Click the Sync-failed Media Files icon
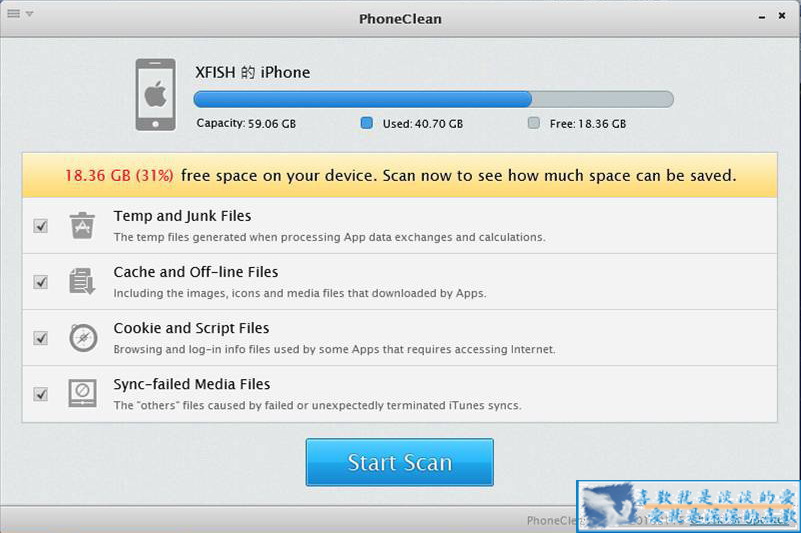801x533 pixels. 82,393
